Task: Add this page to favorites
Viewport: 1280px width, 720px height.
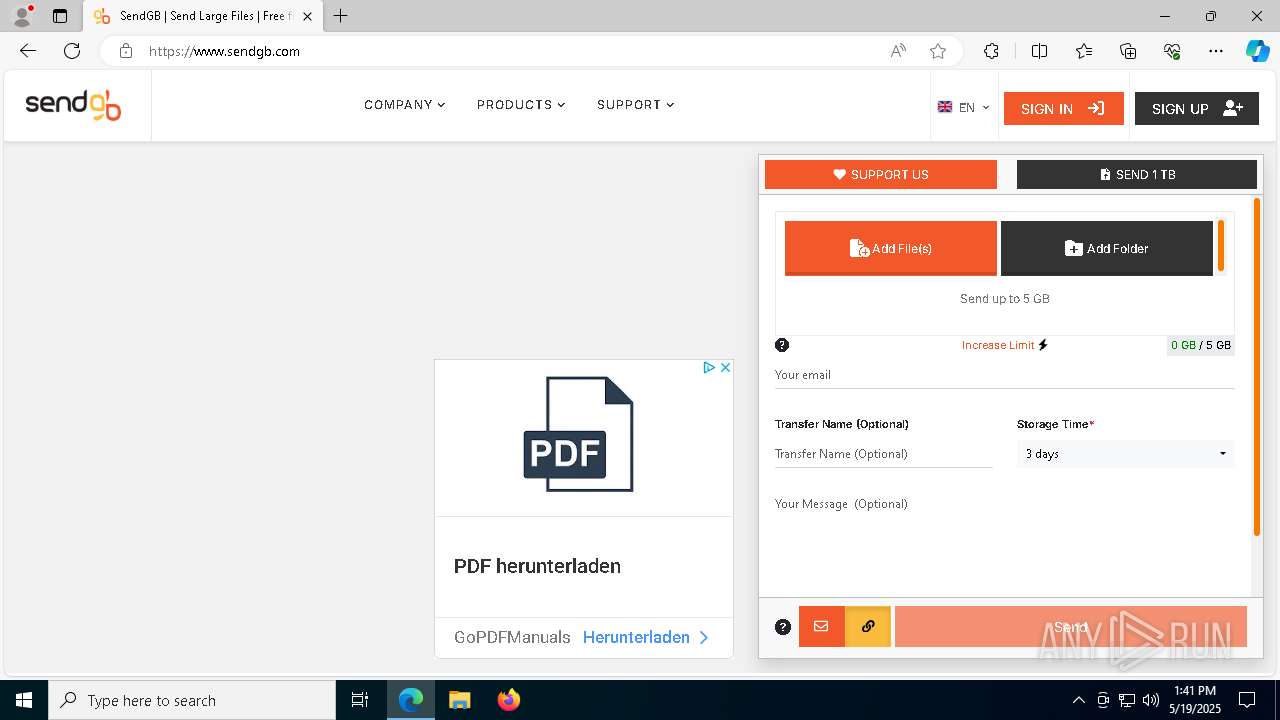Action: (x=938, y=51)
